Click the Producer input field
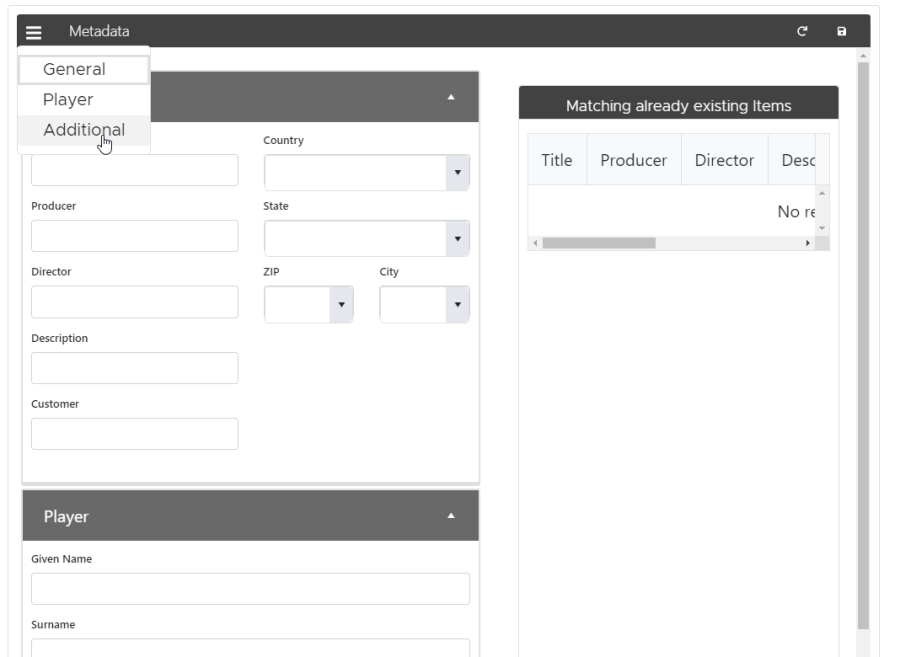The image size is (900, 657). pos(135,236)
